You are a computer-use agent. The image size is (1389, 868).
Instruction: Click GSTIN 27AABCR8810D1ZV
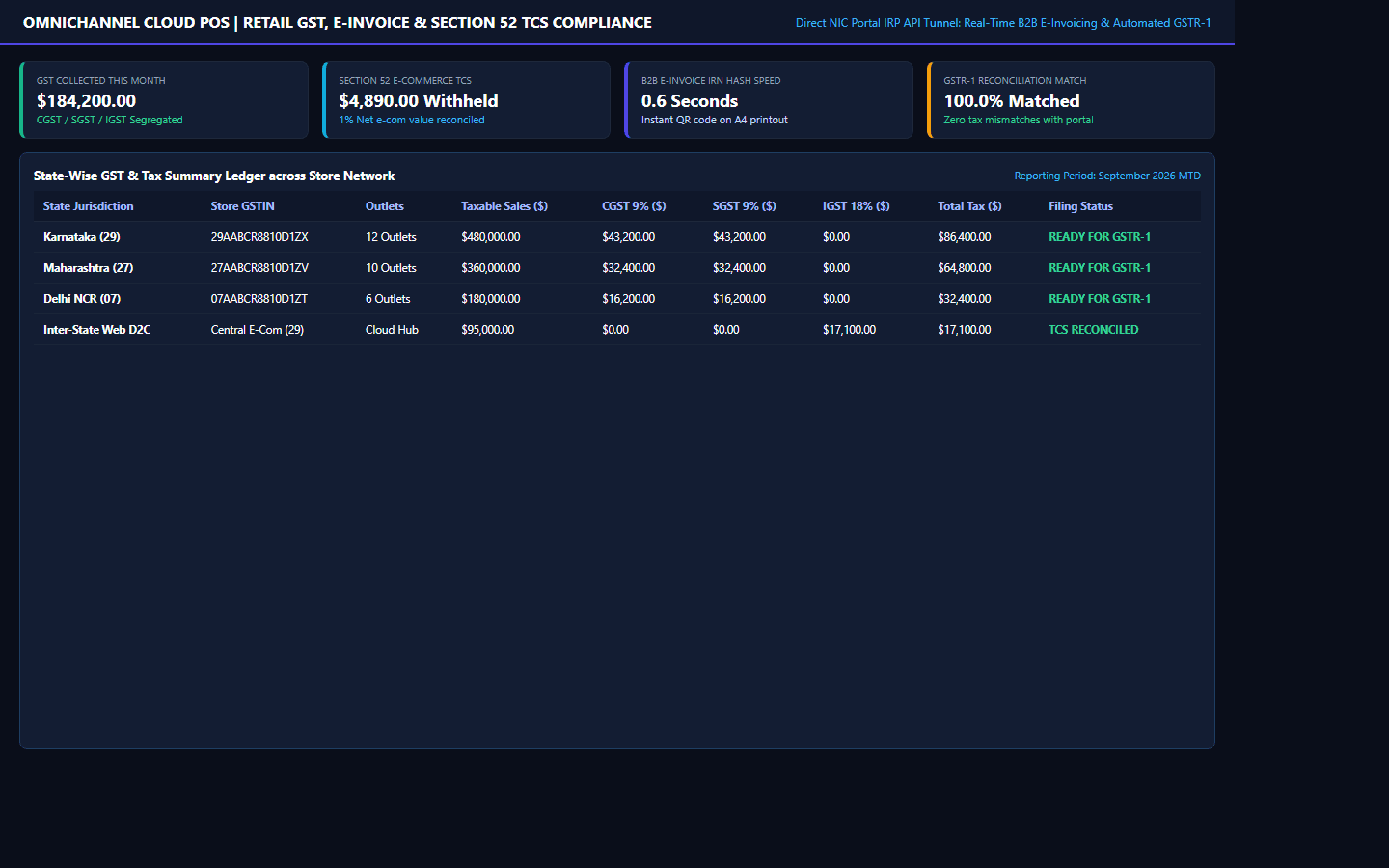pyautogui.click(x=259, y=268)
